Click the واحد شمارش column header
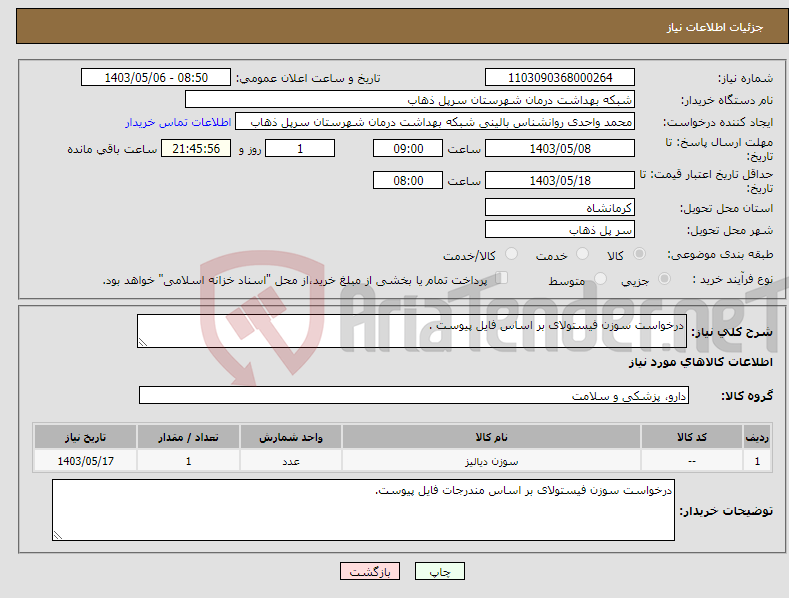This screenshot has height=598, width=789. [291, 436]
